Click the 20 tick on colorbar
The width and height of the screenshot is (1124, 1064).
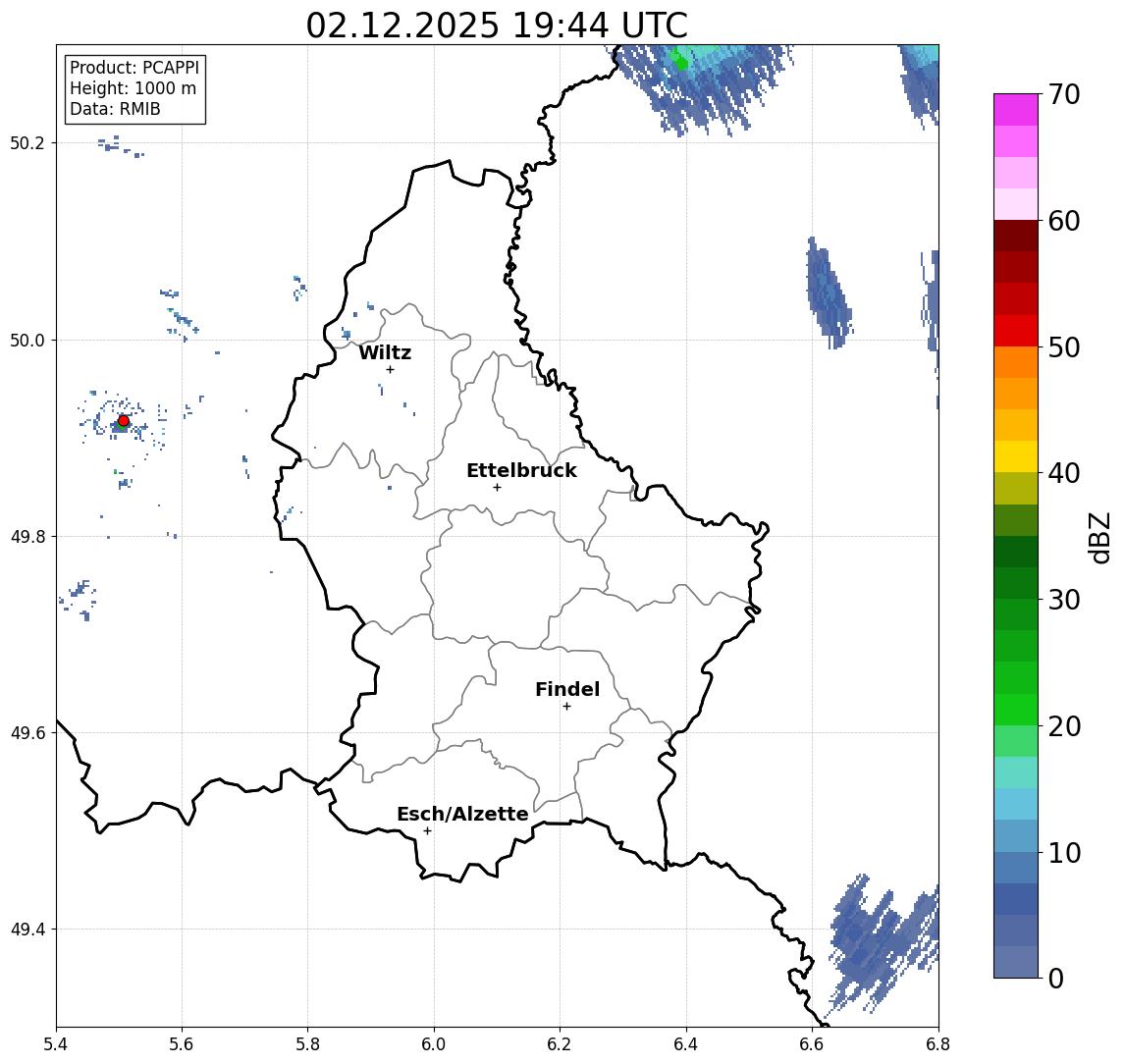[1063, 725]
